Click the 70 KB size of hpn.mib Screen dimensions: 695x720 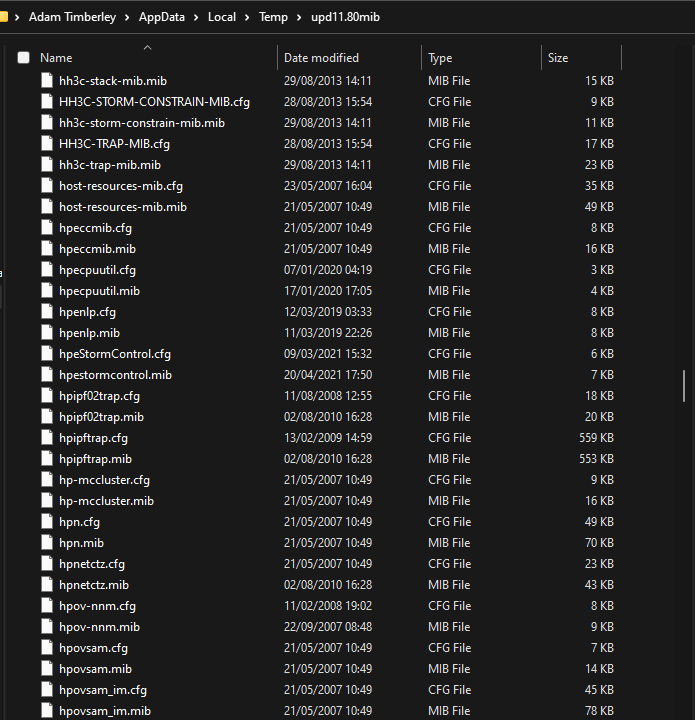pos(599,543)
